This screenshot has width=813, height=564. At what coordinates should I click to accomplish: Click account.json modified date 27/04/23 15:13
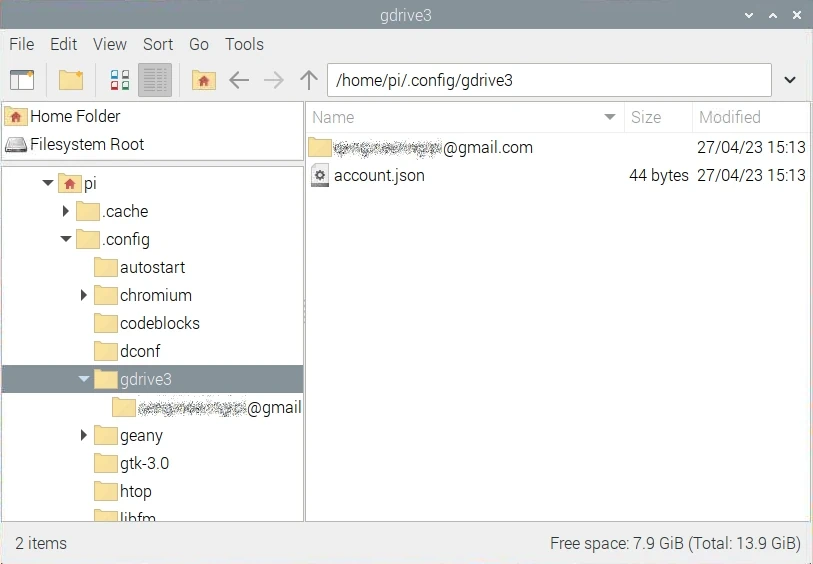tap(751, 175)
